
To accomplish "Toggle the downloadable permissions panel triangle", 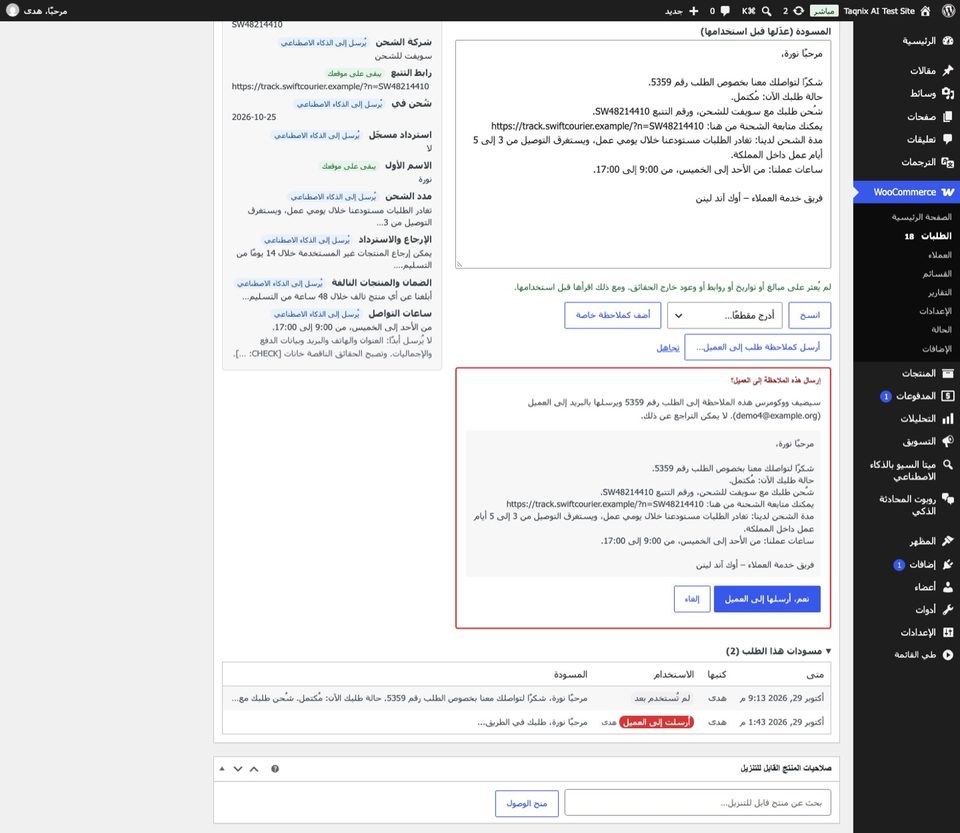I will click(222, 769).
